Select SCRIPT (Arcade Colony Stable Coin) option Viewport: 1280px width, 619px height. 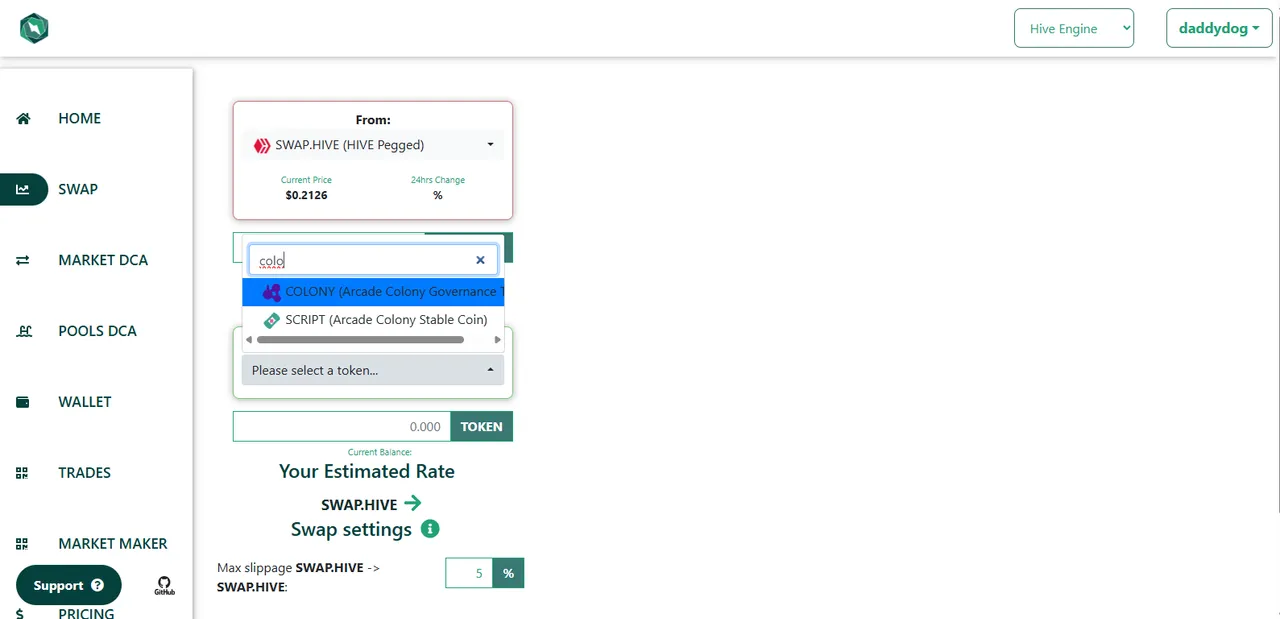[x=373, y=320]
